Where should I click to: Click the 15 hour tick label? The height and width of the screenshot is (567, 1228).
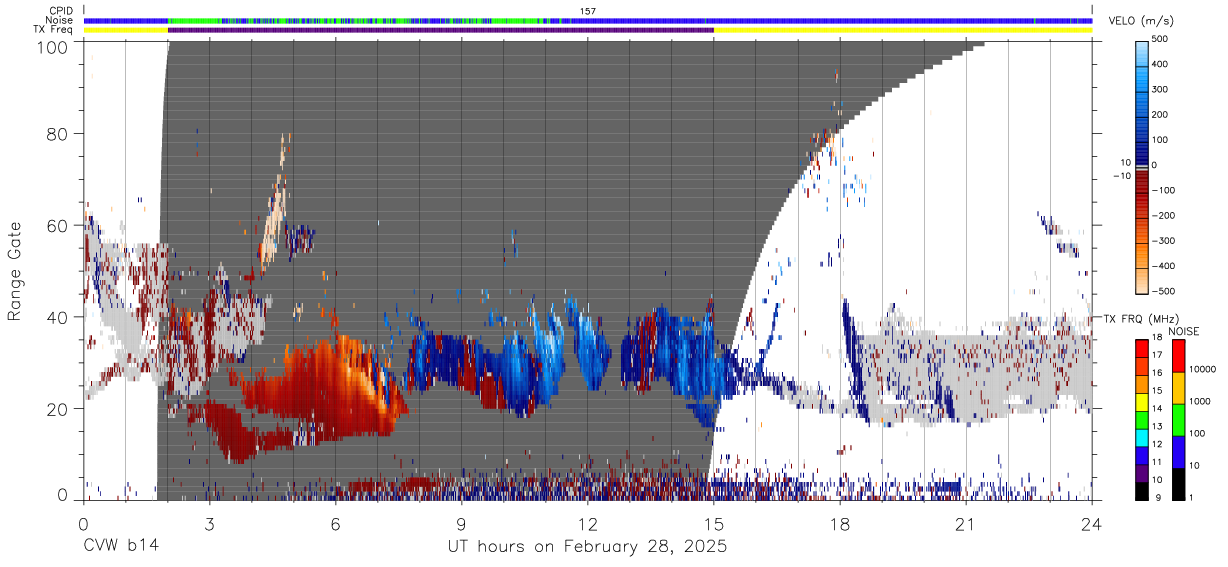click(713, 523)
